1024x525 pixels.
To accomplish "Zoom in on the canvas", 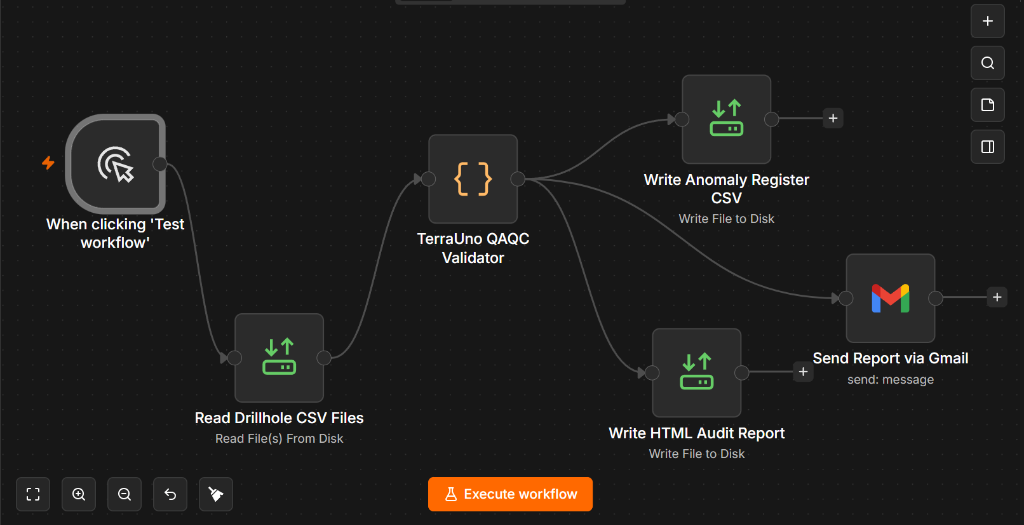I will [x=78, y=494].
